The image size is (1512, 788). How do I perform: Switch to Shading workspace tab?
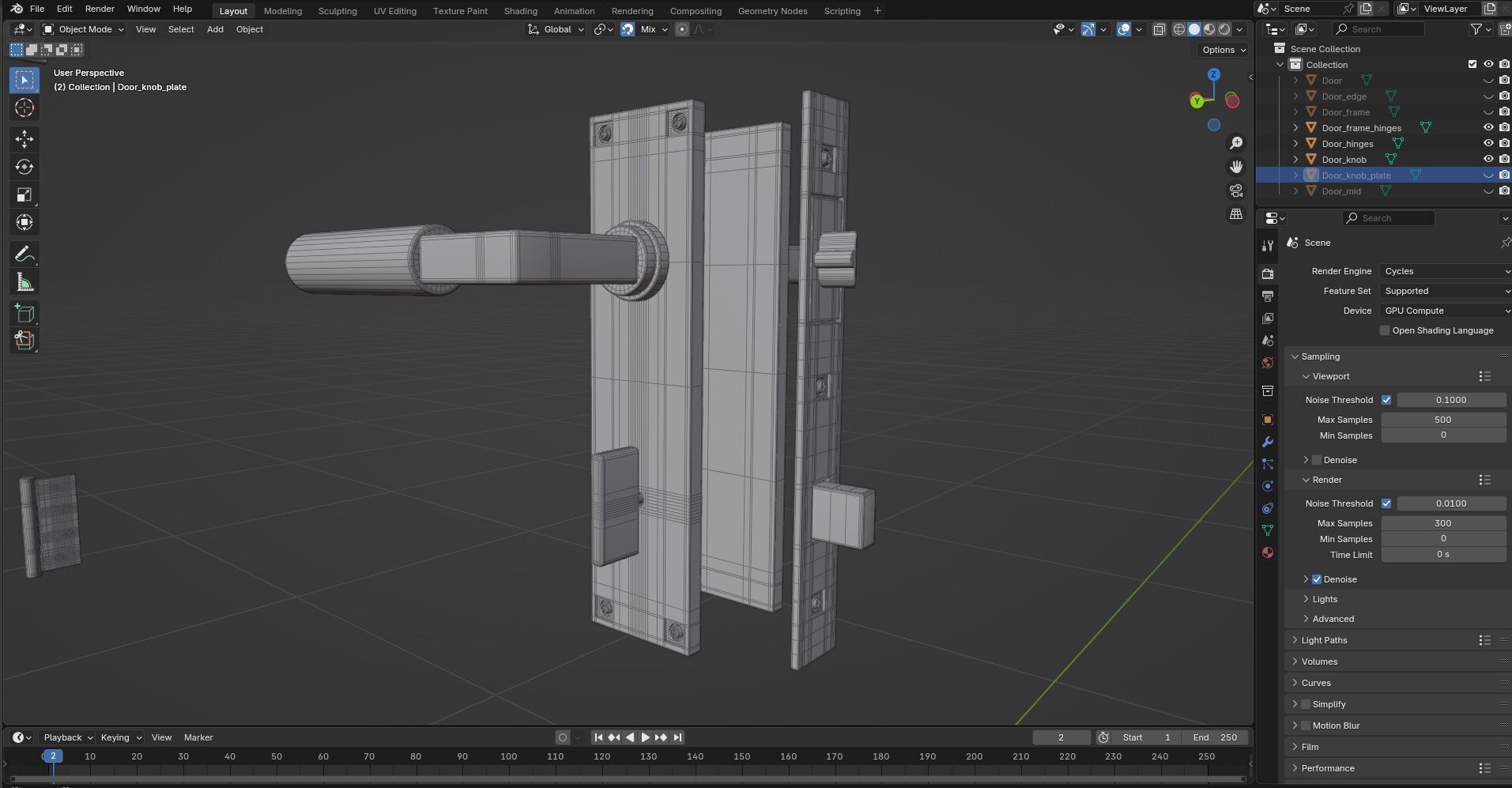tap(521, 11)
